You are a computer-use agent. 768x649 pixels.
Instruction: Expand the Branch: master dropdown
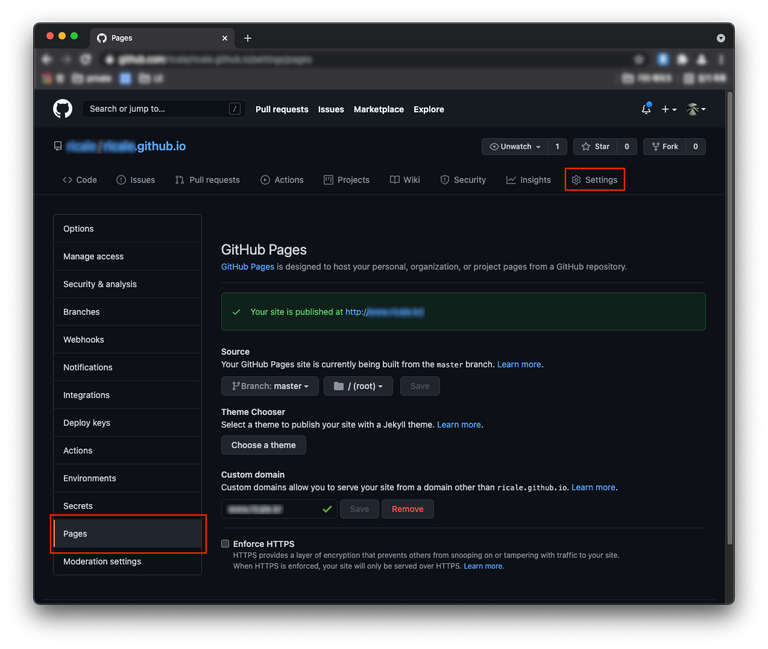tap(270, 386)
